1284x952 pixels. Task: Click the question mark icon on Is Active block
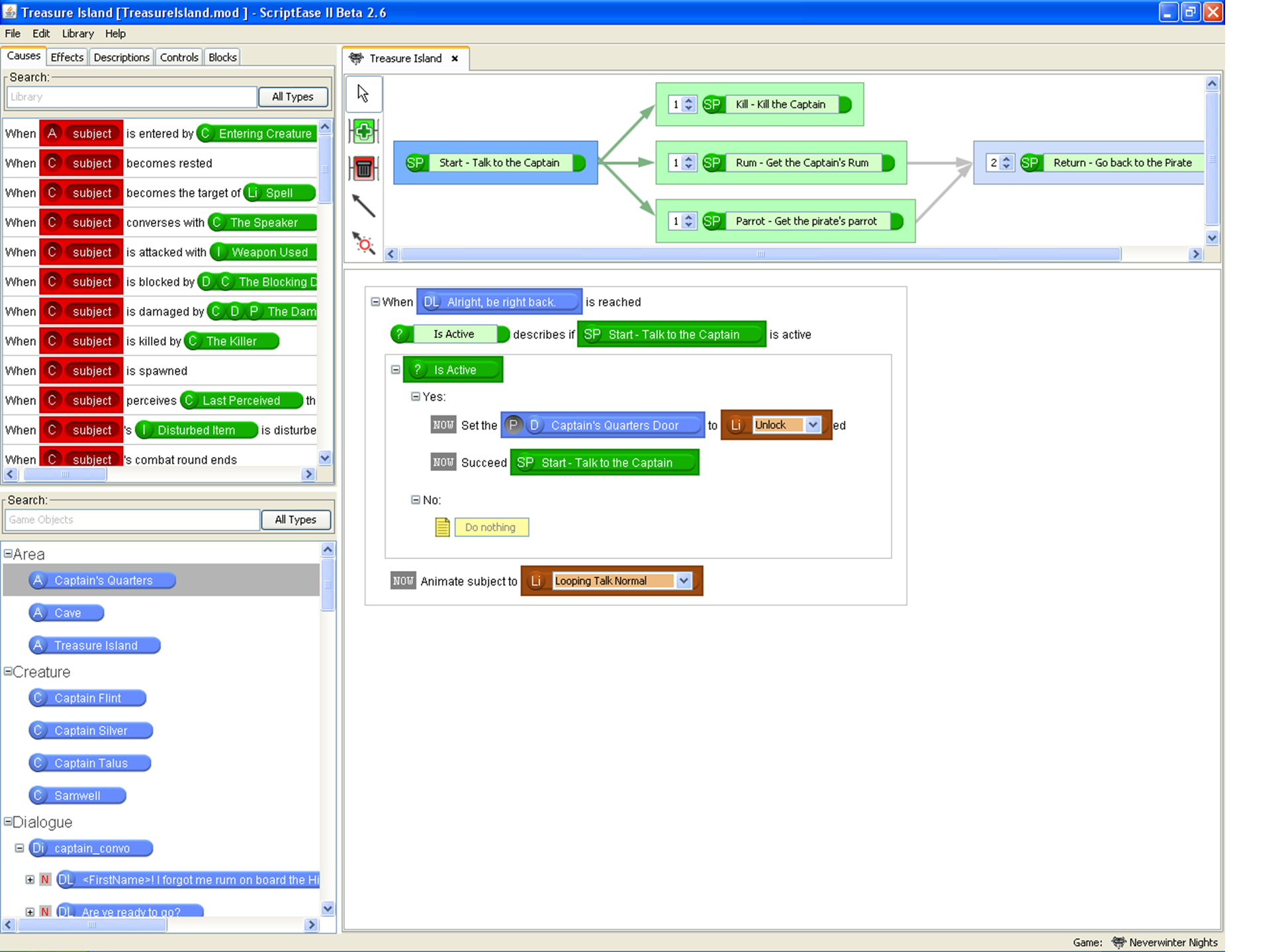click(x=418, y=370)
